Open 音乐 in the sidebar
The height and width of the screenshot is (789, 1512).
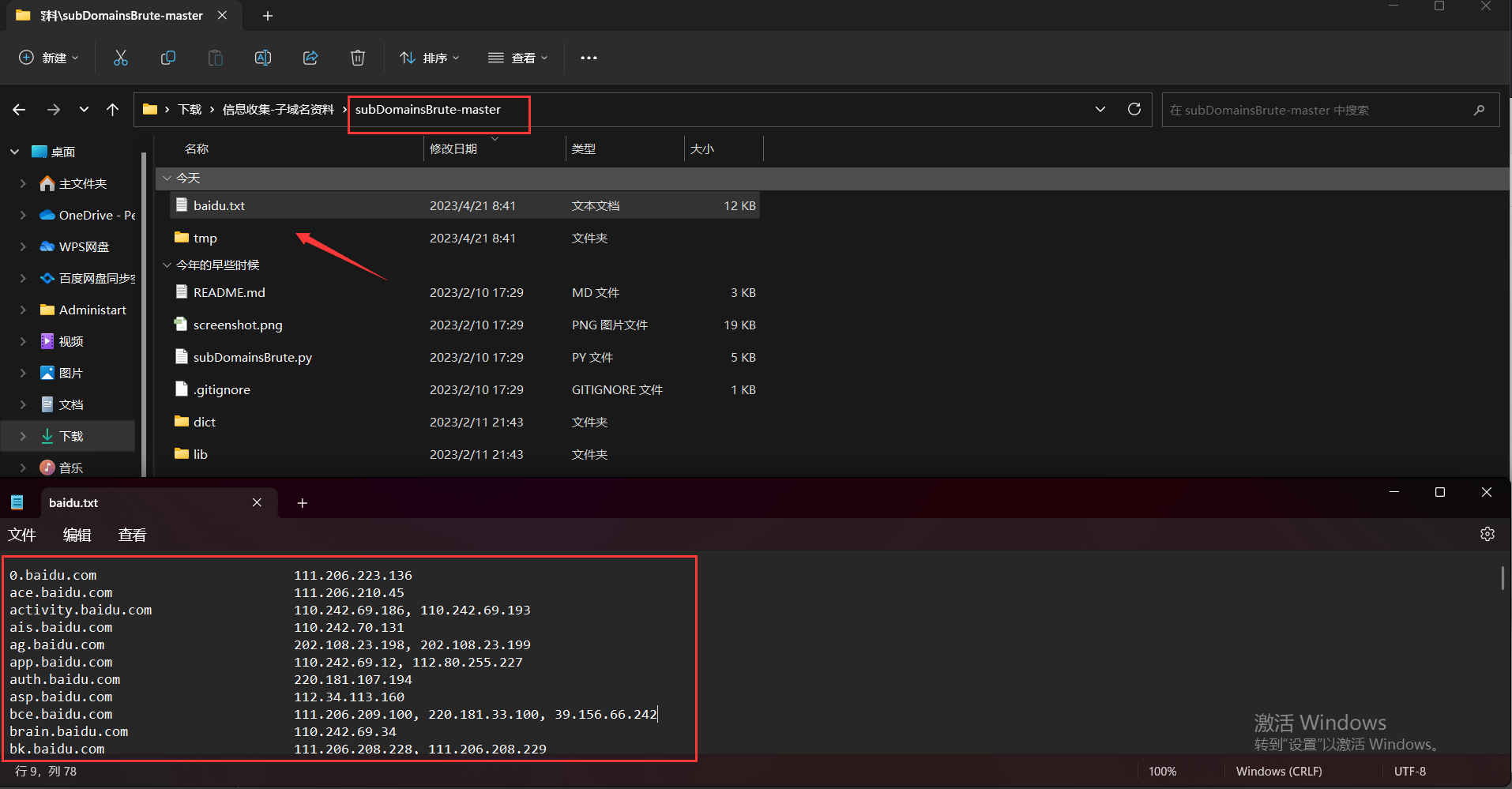(x=71, y=468)
